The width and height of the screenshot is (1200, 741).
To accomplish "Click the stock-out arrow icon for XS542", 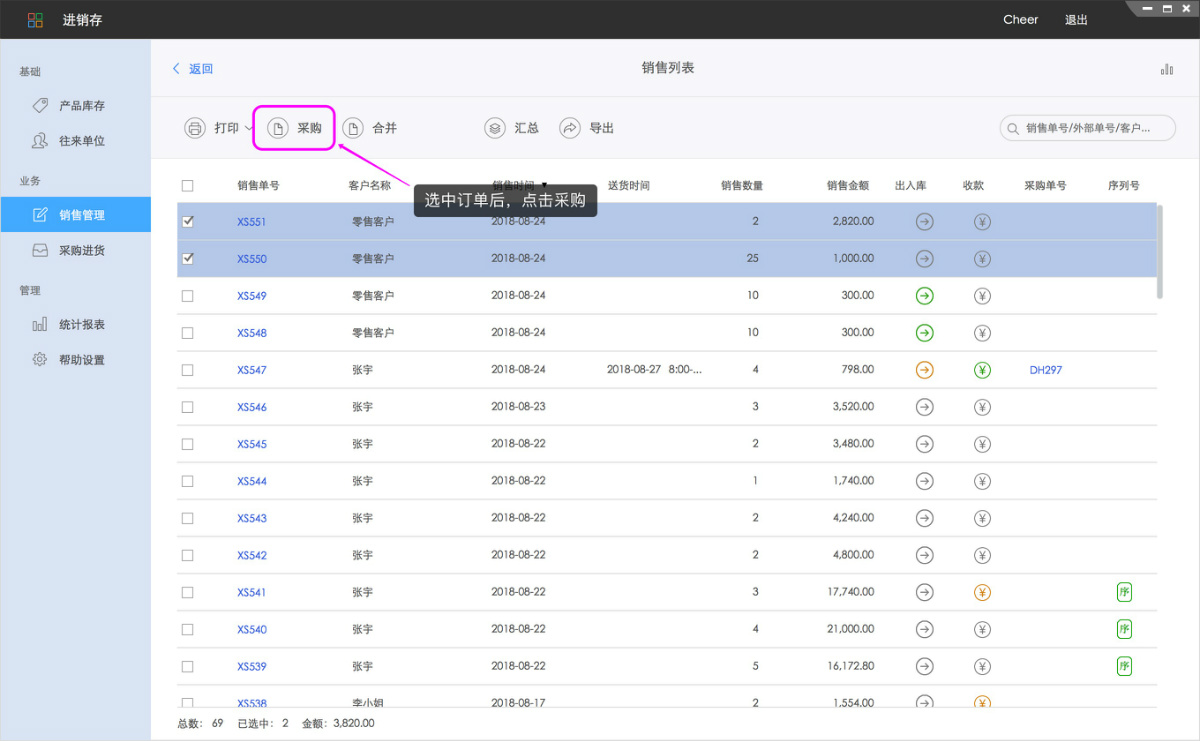I will [925, 555].
